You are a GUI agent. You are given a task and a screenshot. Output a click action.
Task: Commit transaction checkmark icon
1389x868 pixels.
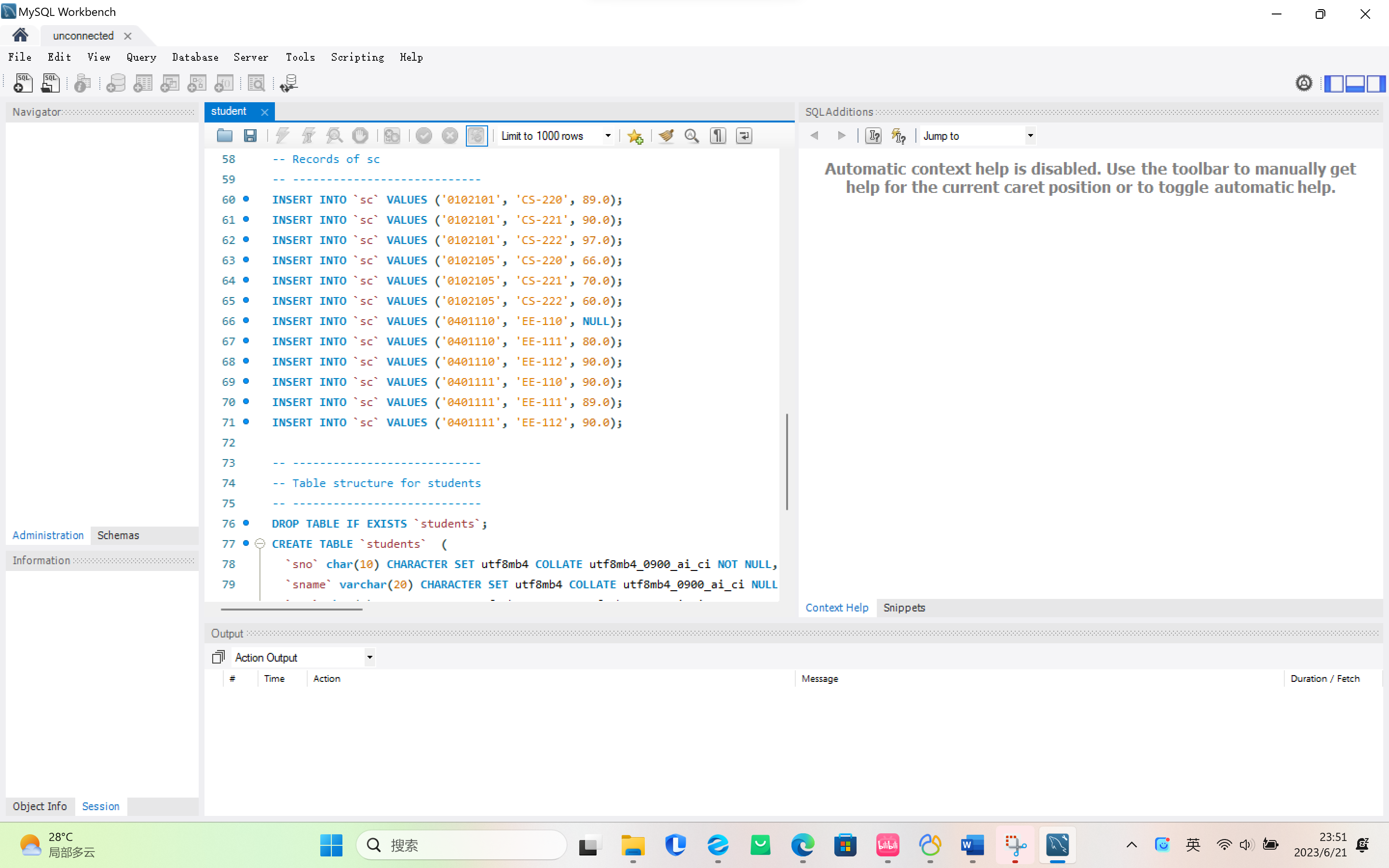[x=423, y=136]
